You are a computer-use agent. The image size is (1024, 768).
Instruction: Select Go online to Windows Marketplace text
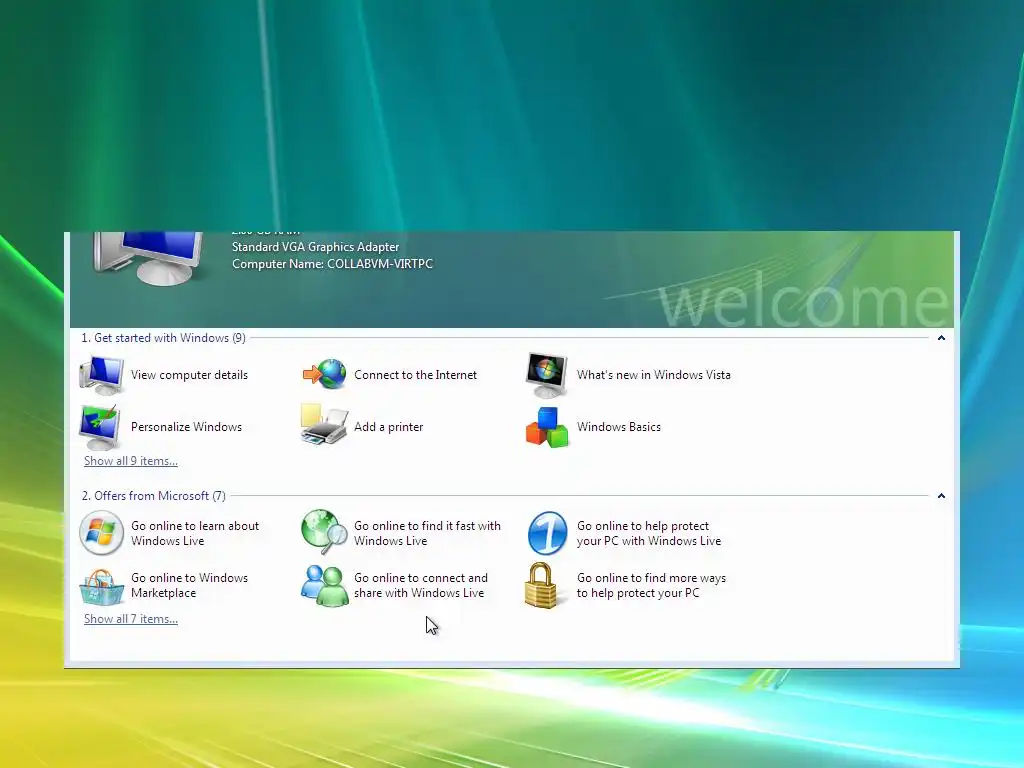pos(189,586)
